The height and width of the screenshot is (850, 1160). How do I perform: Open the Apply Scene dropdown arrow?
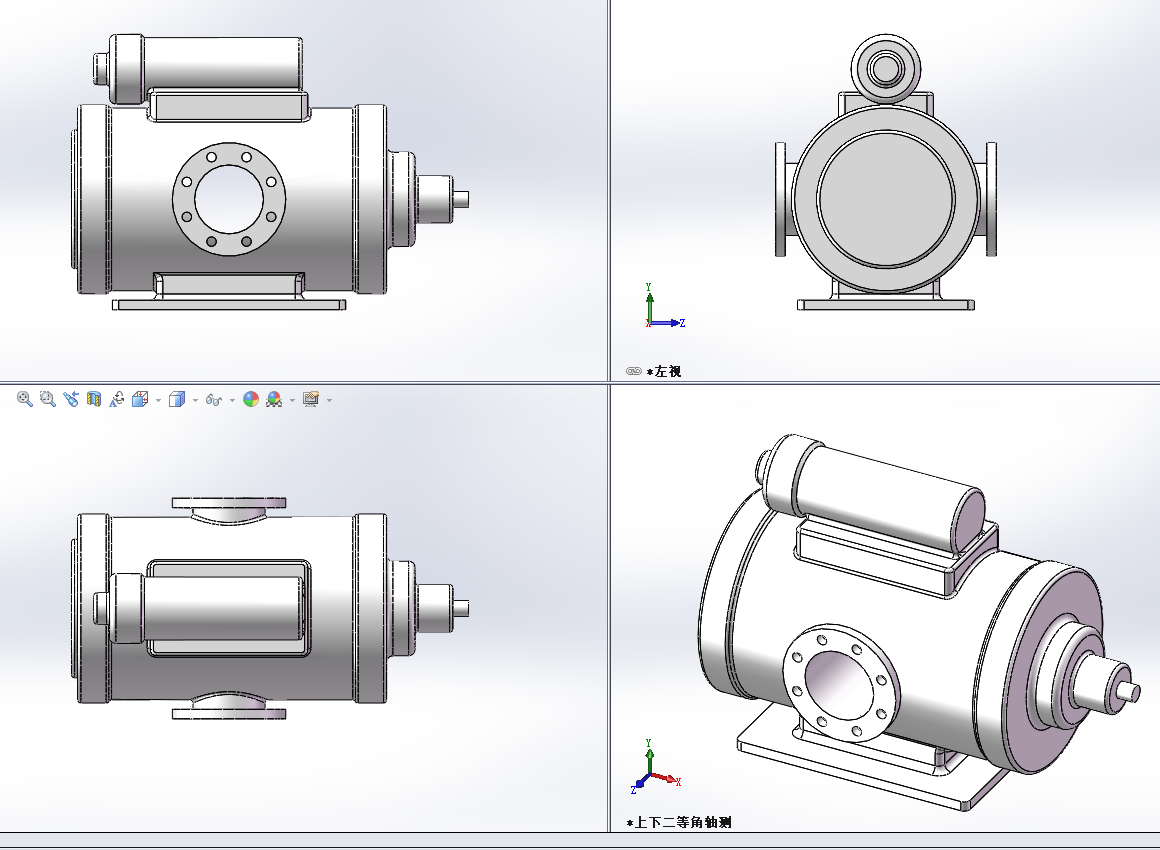coord(292,400)
